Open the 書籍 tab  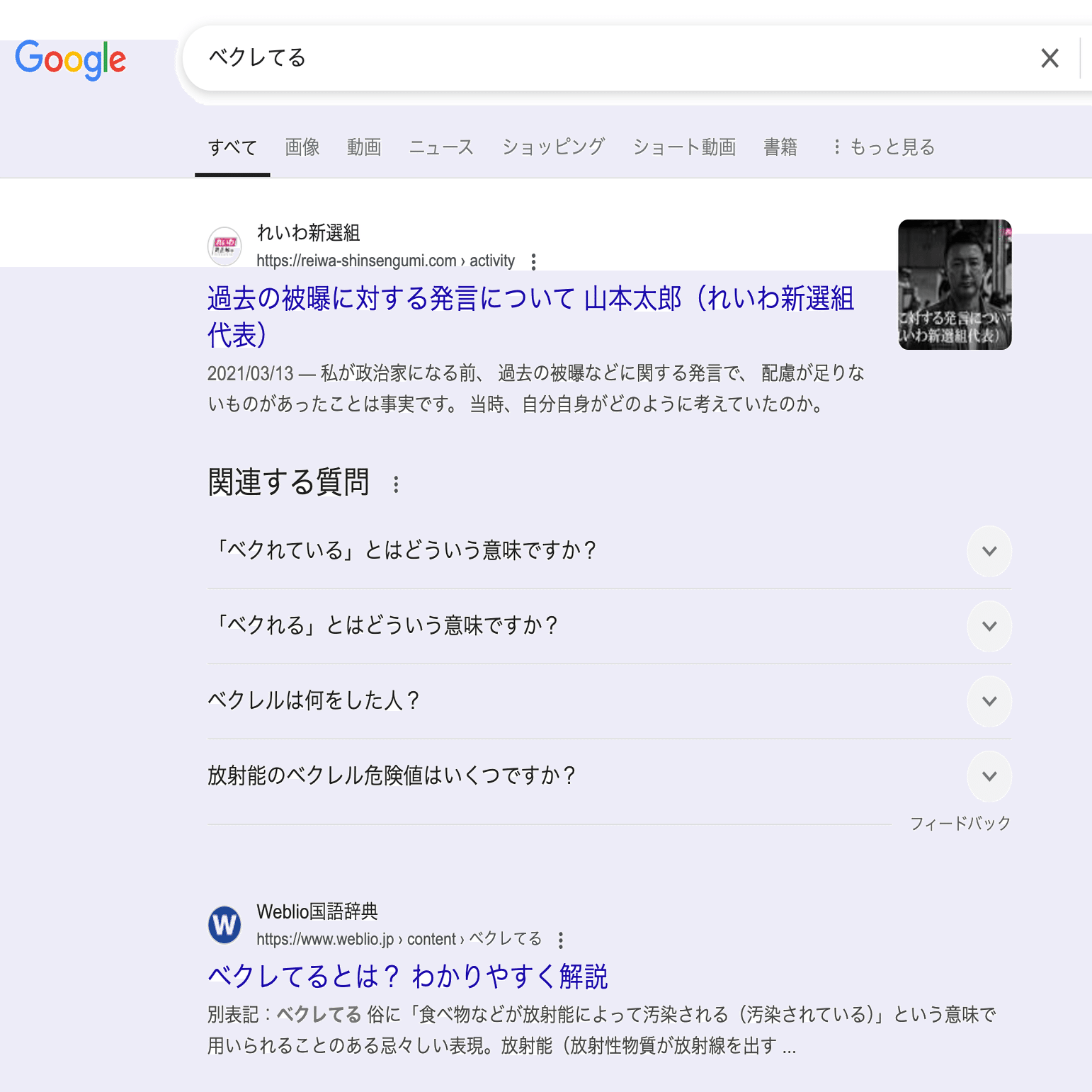(x=780, y=147)
